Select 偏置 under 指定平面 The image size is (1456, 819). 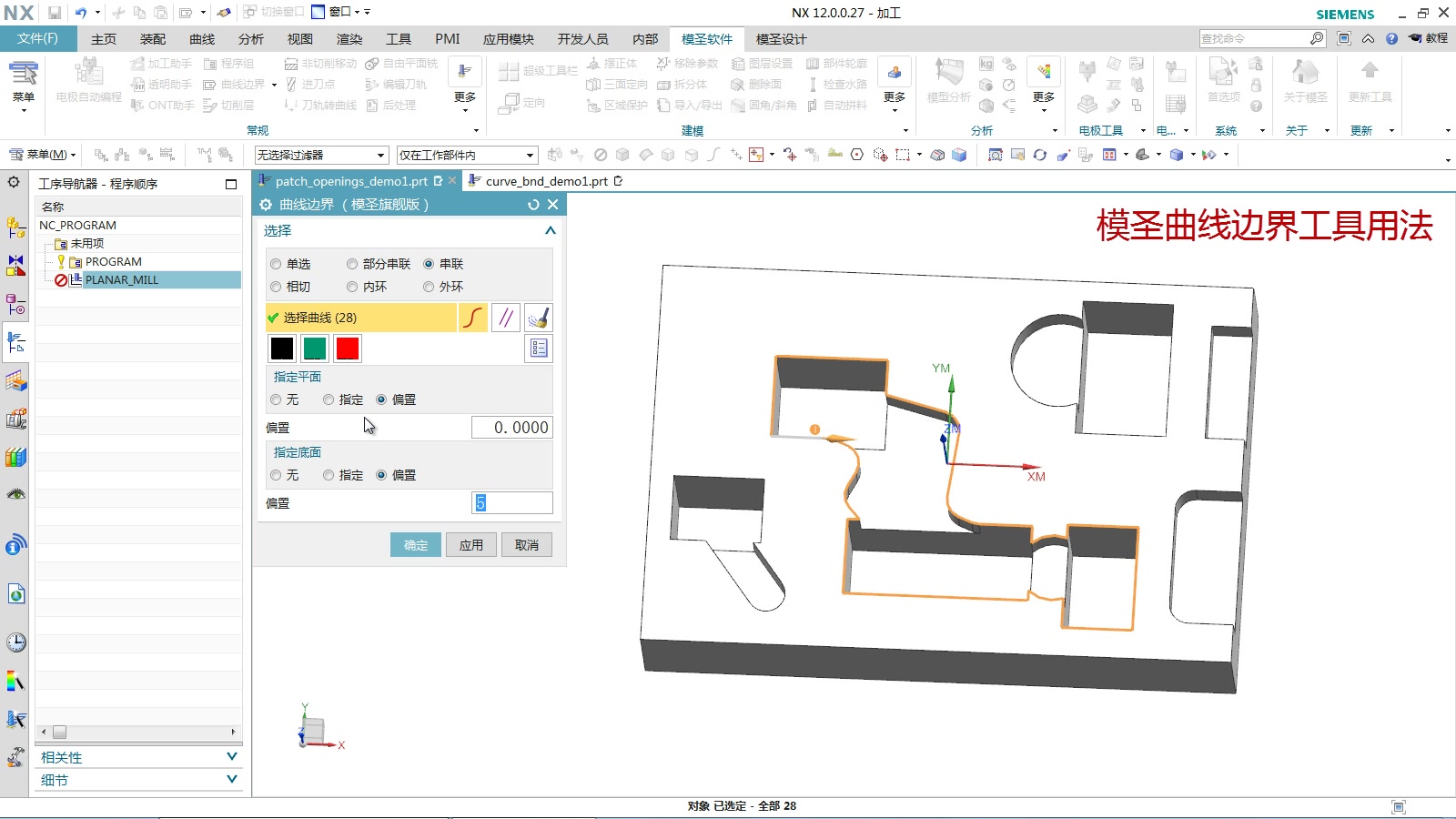(381, 399)
